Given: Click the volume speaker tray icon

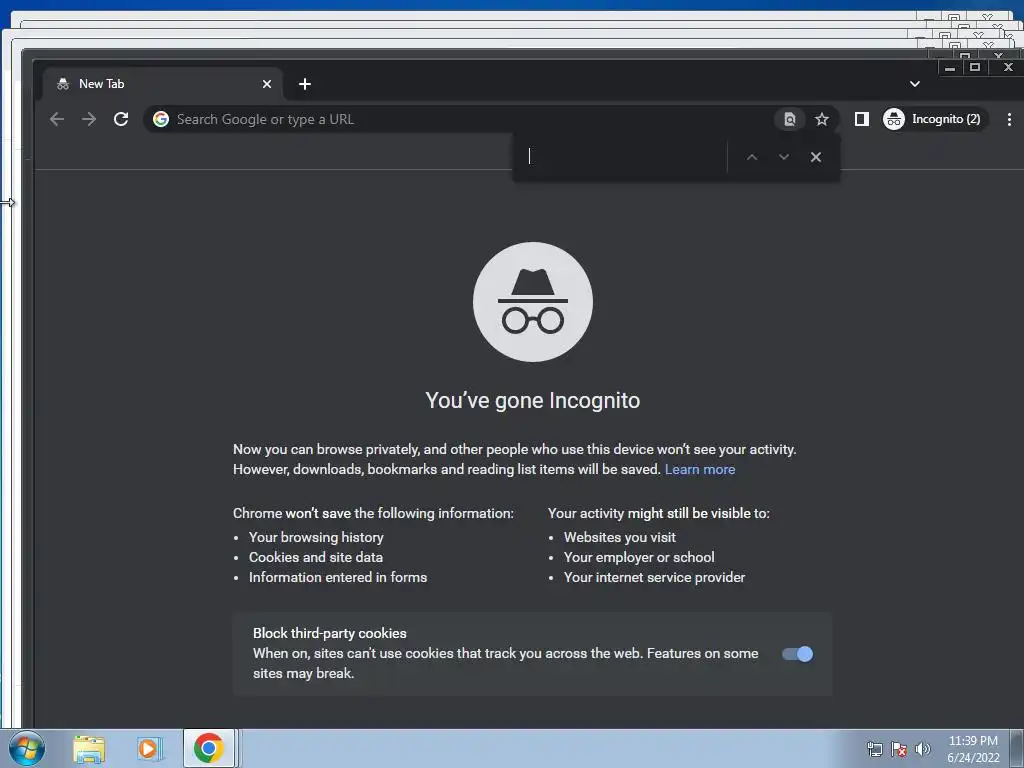Looking at the screenshot, I should coord(922,749).
